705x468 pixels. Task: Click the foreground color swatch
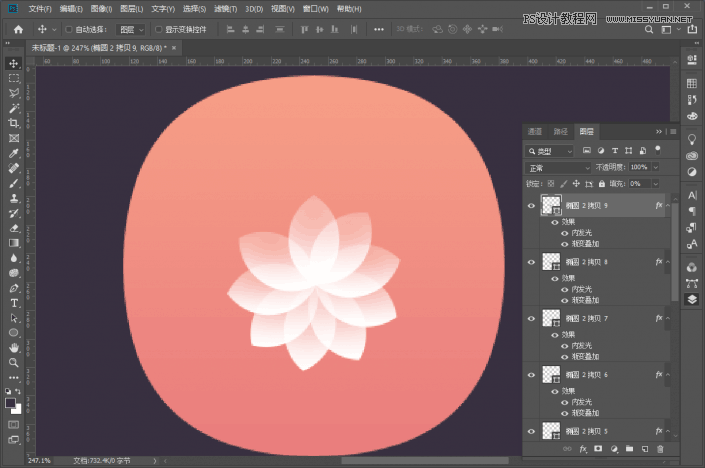click(10, 403)
